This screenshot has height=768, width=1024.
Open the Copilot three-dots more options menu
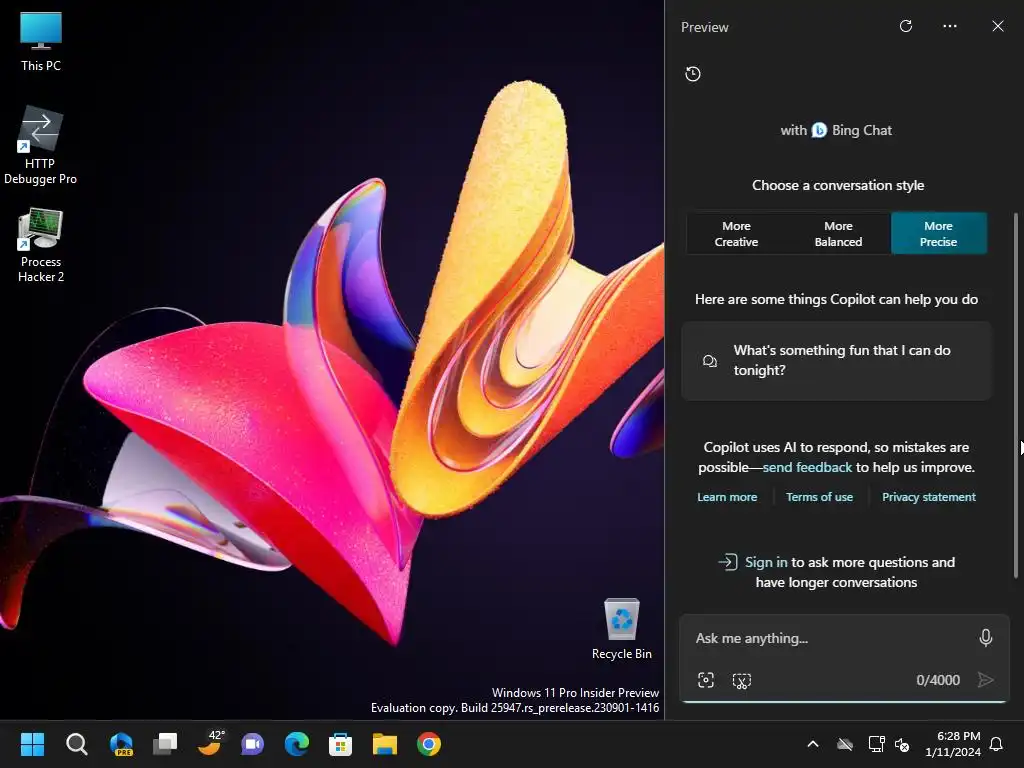(950, 26)
